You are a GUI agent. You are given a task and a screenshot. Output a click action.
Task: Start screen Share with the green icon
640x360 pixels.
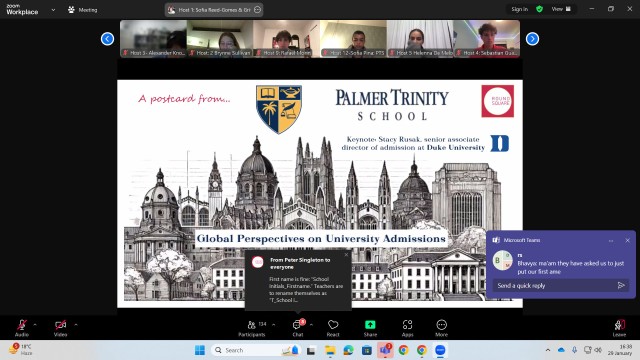point(370,328)
